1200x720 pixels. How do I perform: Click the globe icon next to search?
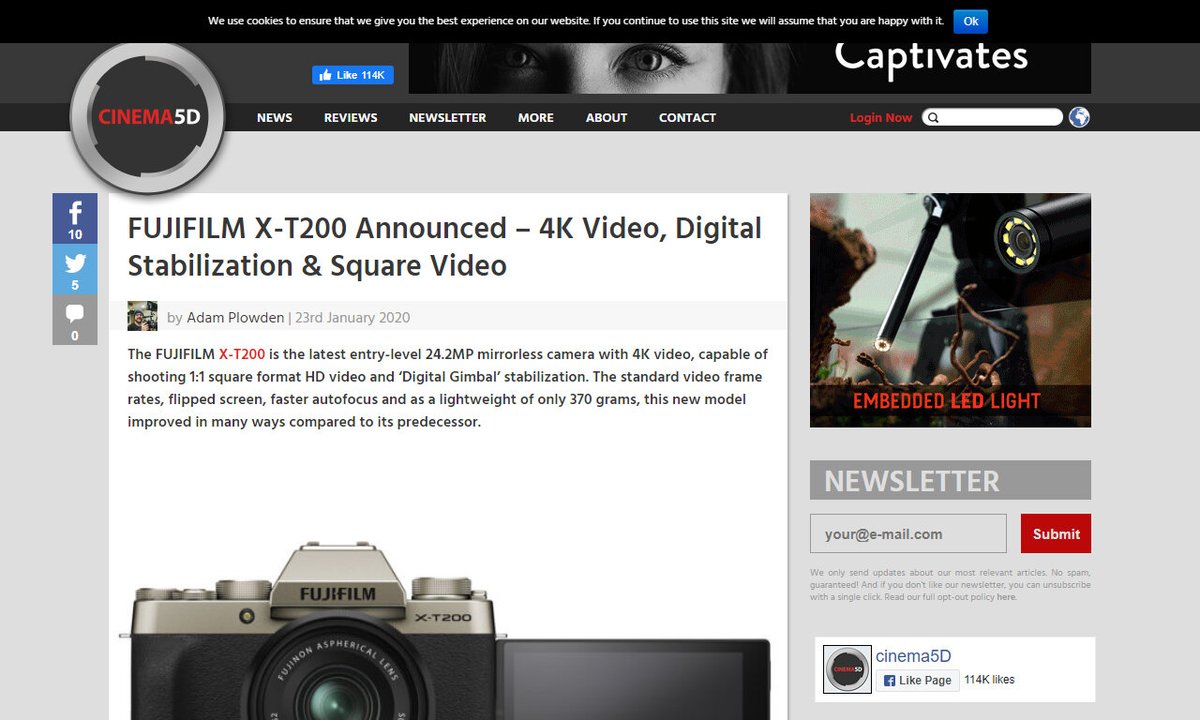pyautogui.click(x=1078, y=116)
